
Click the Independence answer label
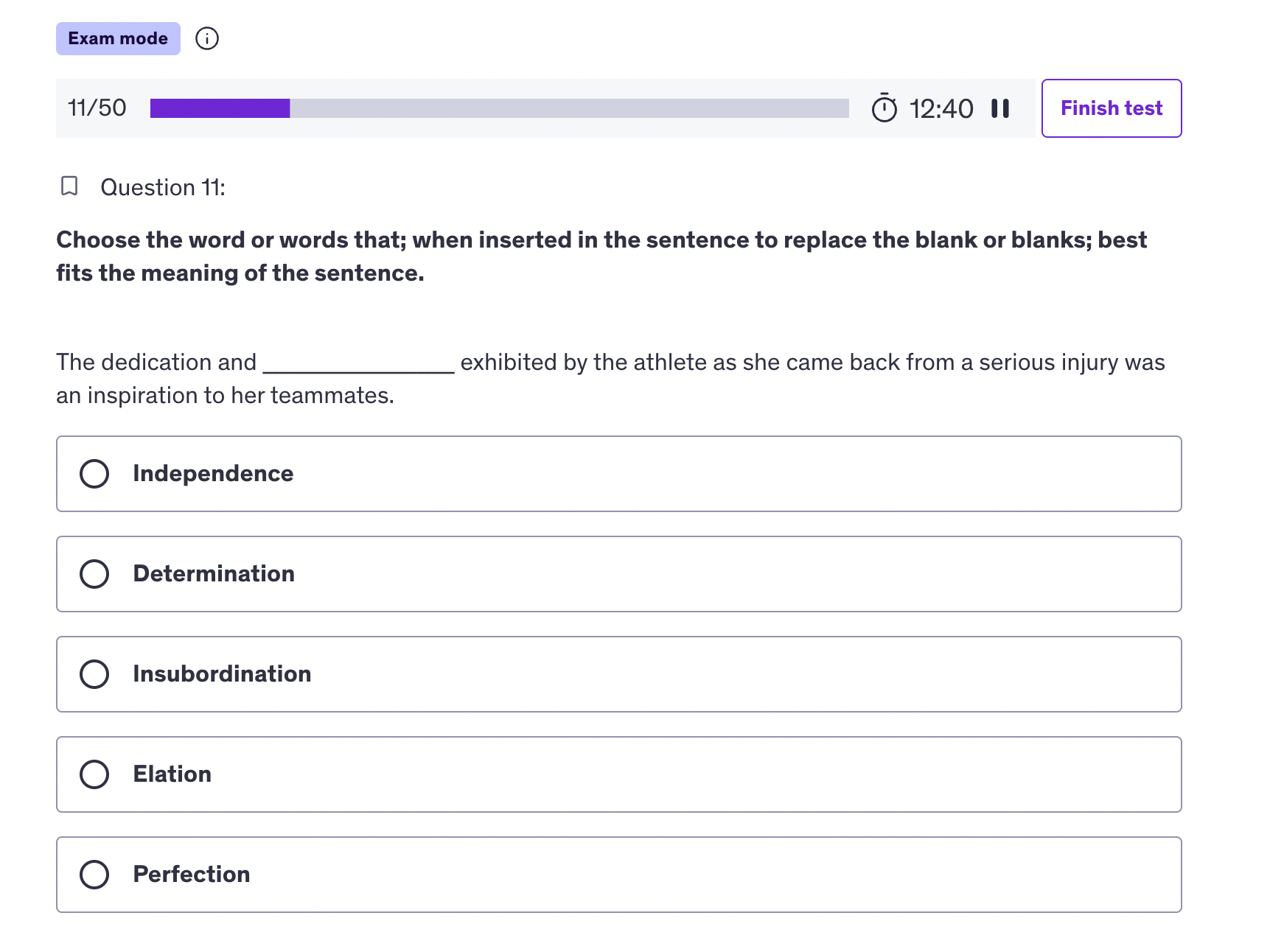tap(213, 474)
